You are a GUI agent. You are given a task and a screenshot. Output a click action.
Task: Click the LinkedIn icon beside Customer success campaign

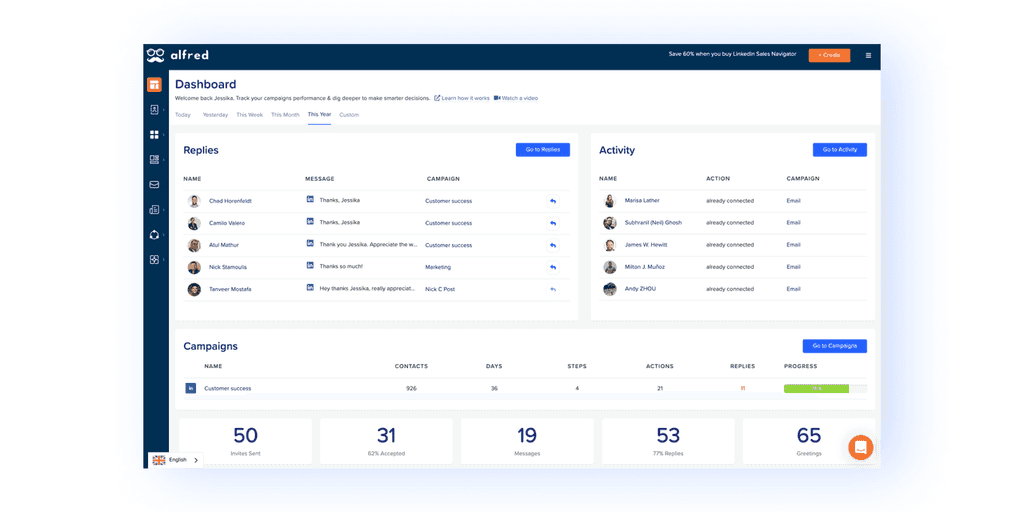pos(191,389)
